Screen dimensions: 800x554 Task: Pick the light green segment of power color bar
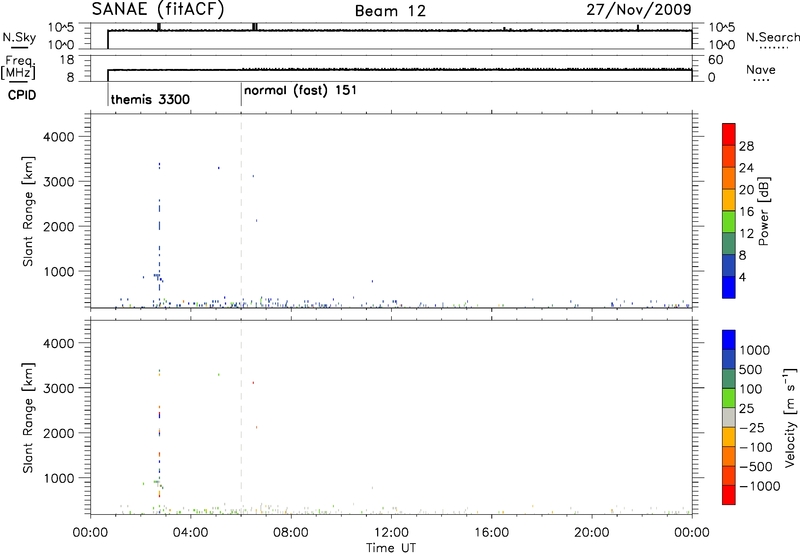click(729, 221)
